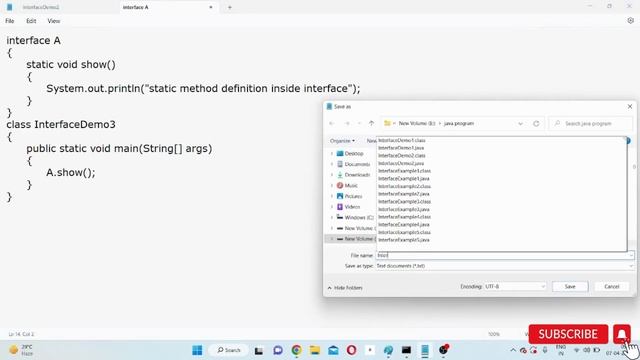Image resolution: width=640 pixels, height=360 pixels.
Task: Expand Downloads node in folder tree
Action: pyautogui.click(x=332, y=175)
